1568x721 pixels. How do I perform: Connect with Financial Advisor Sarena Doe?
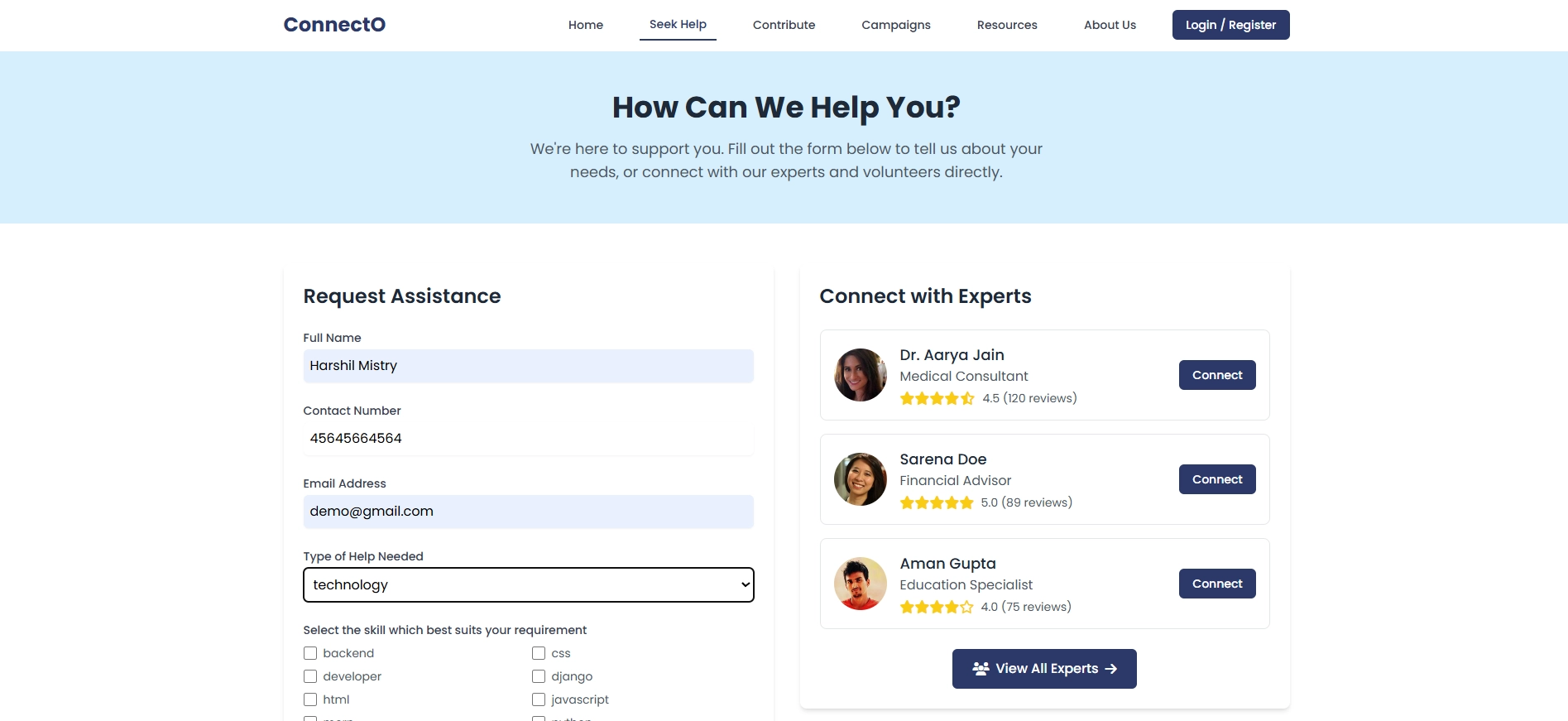[x=1216, y=479]
